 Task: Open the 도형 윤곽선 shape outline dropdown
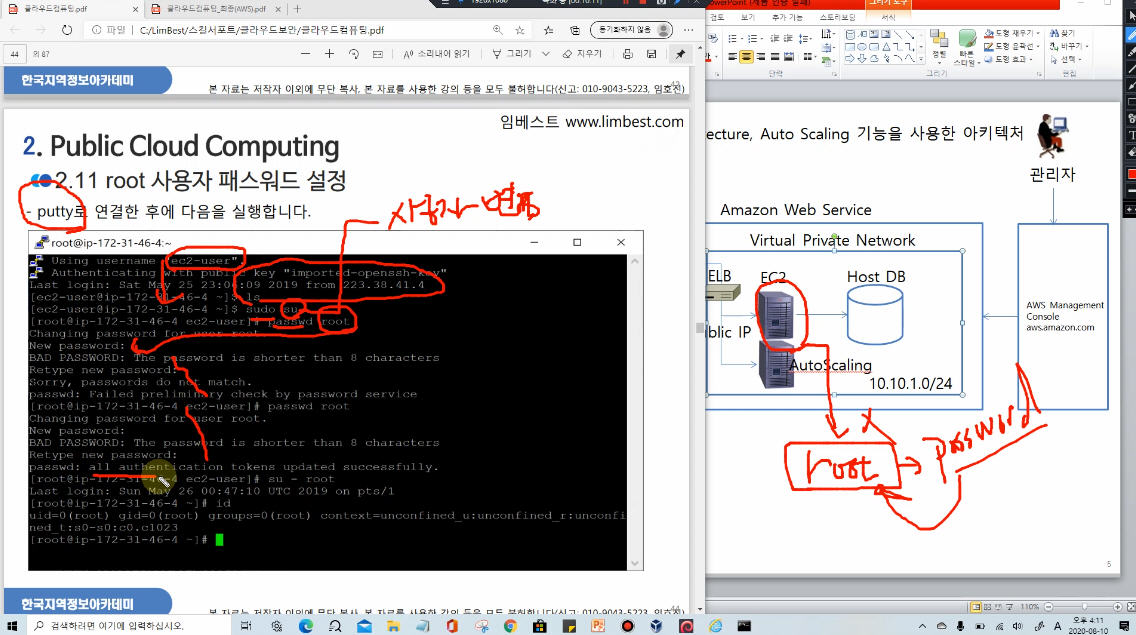coord(1011,46)
